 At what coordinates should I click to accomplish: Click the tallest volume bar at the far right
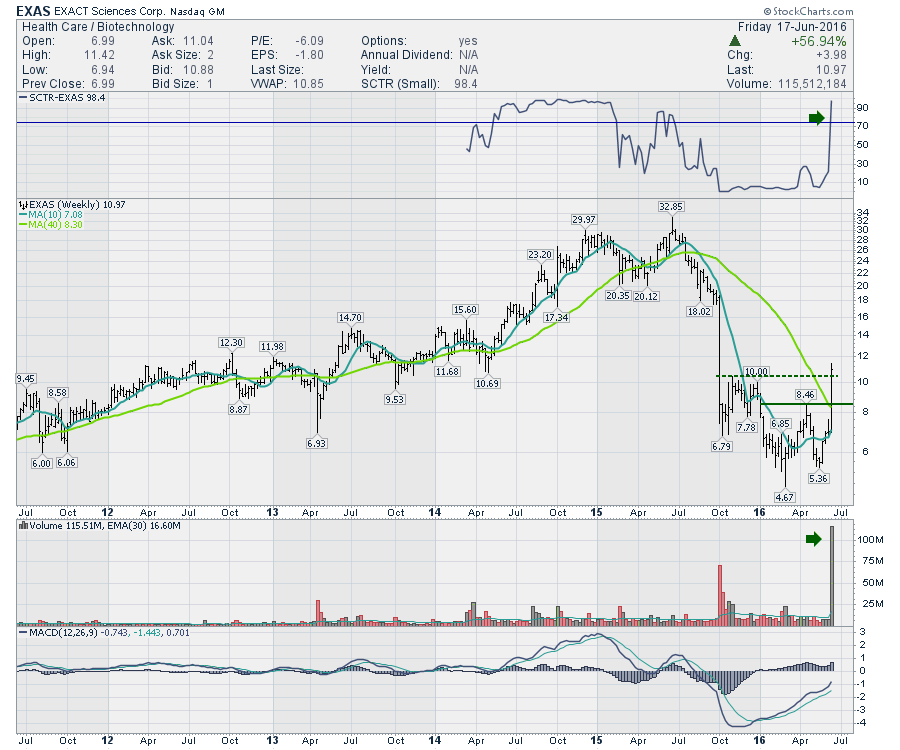tap(832, 576)
